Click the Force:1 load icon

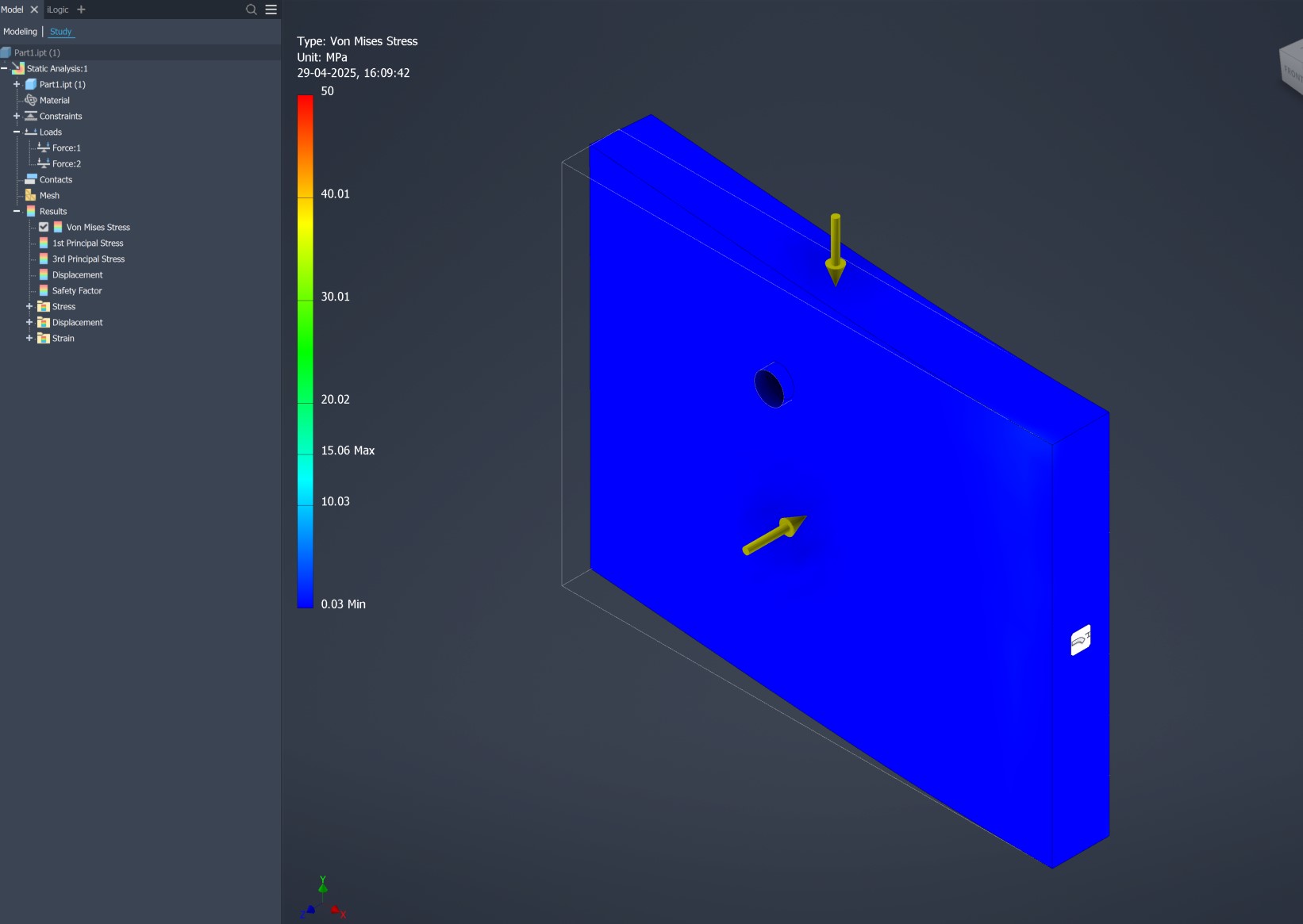point(44,148)
